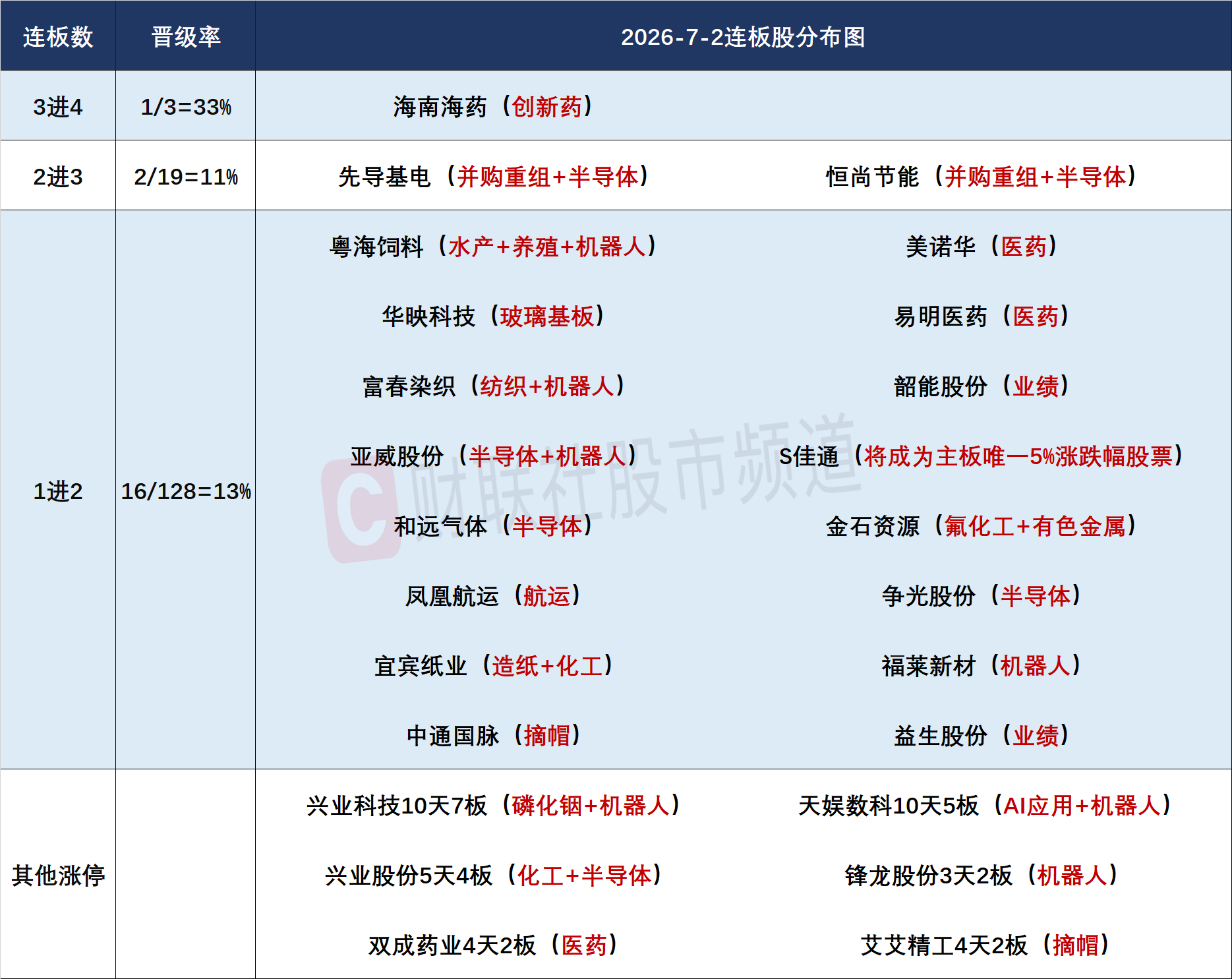The width and height of the screenshot is (1232, 979).
Task: Select the 2/19=11% rate cell
Action: click(x=186, y=176)
